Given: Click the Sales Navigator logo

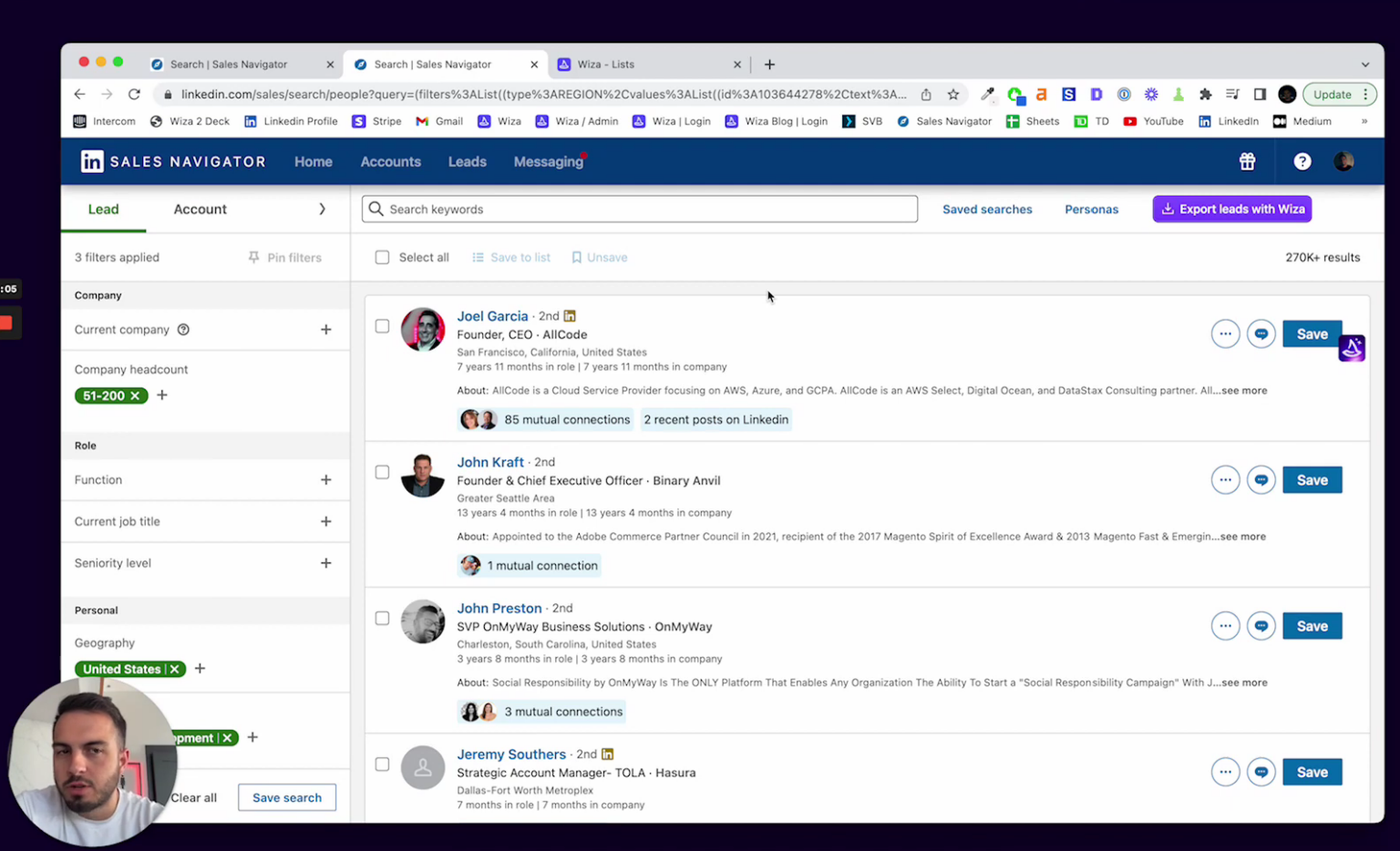Looking at the screenshot, I should (x=172, y=161).
